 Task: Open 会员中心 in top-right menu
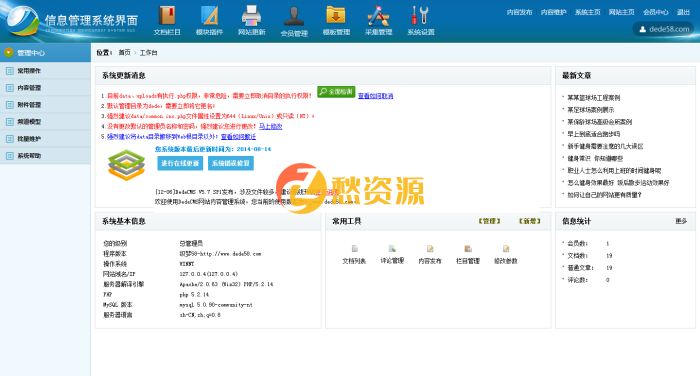click(655, 12)
